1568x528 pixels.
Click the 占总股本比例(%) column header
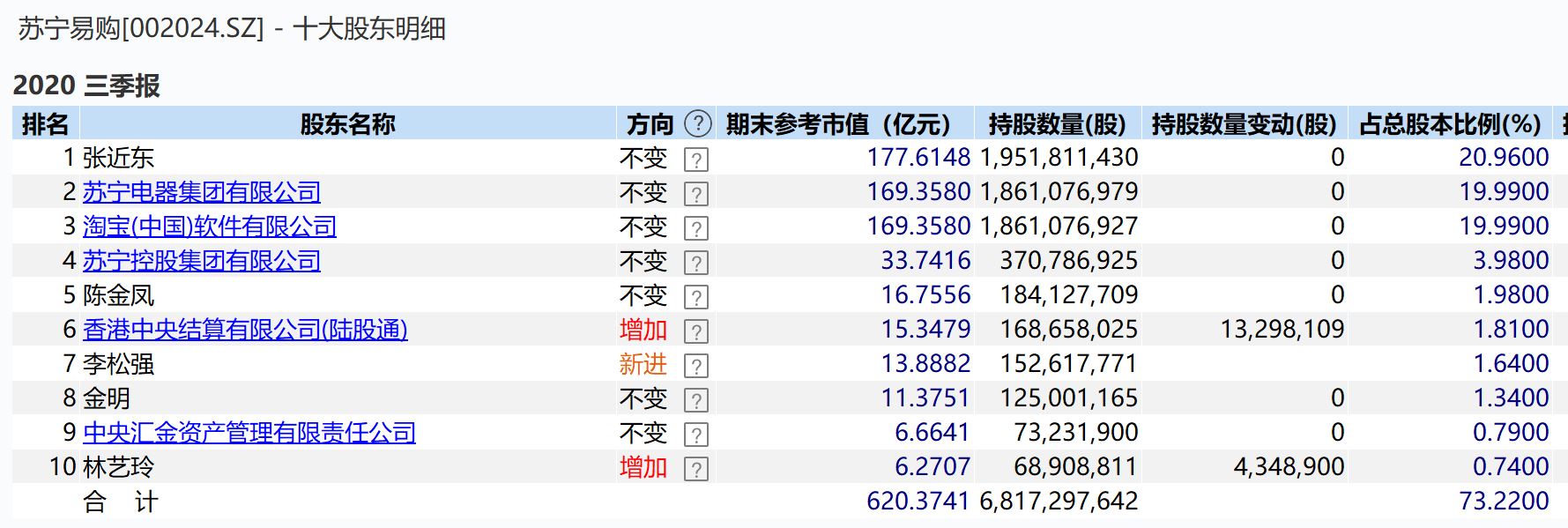(1451, 124)
